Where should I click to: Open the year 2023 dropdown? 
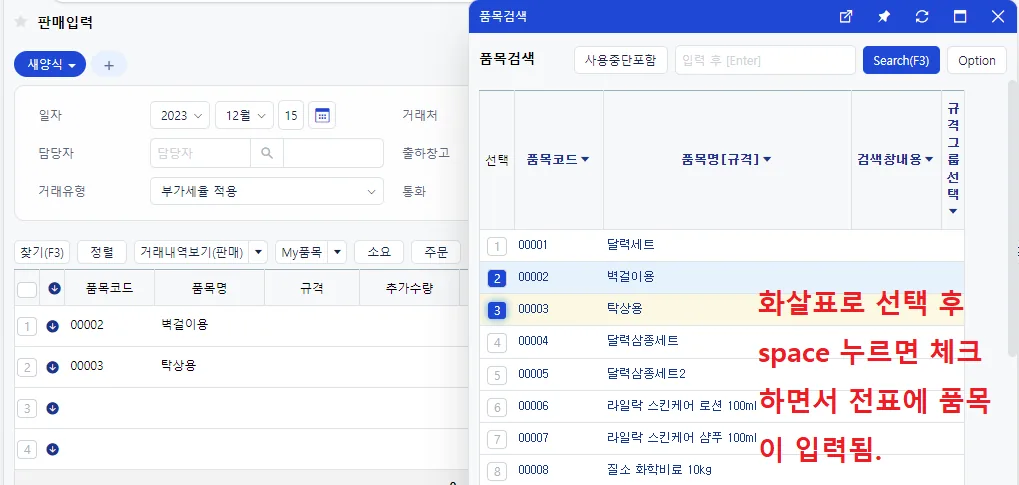click(x=180, y=116)
